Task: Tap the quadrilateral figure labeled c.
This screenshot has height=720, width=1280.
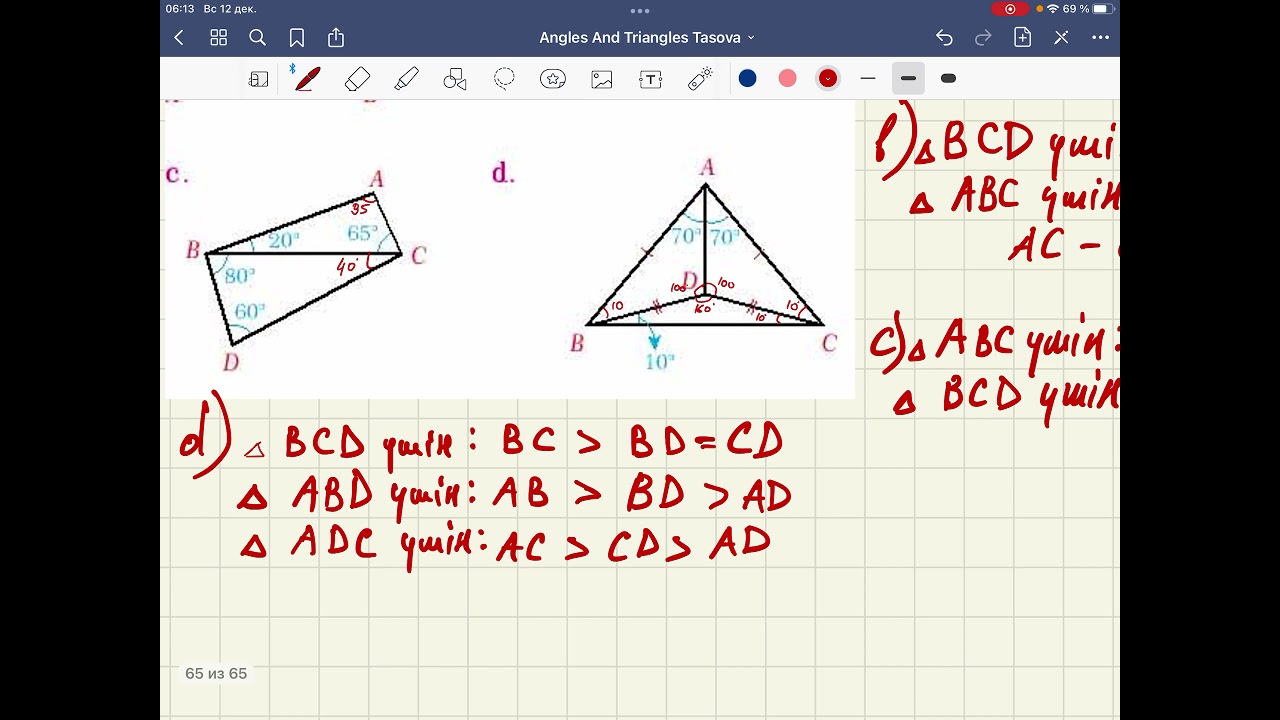Action: tap(303, 267)
